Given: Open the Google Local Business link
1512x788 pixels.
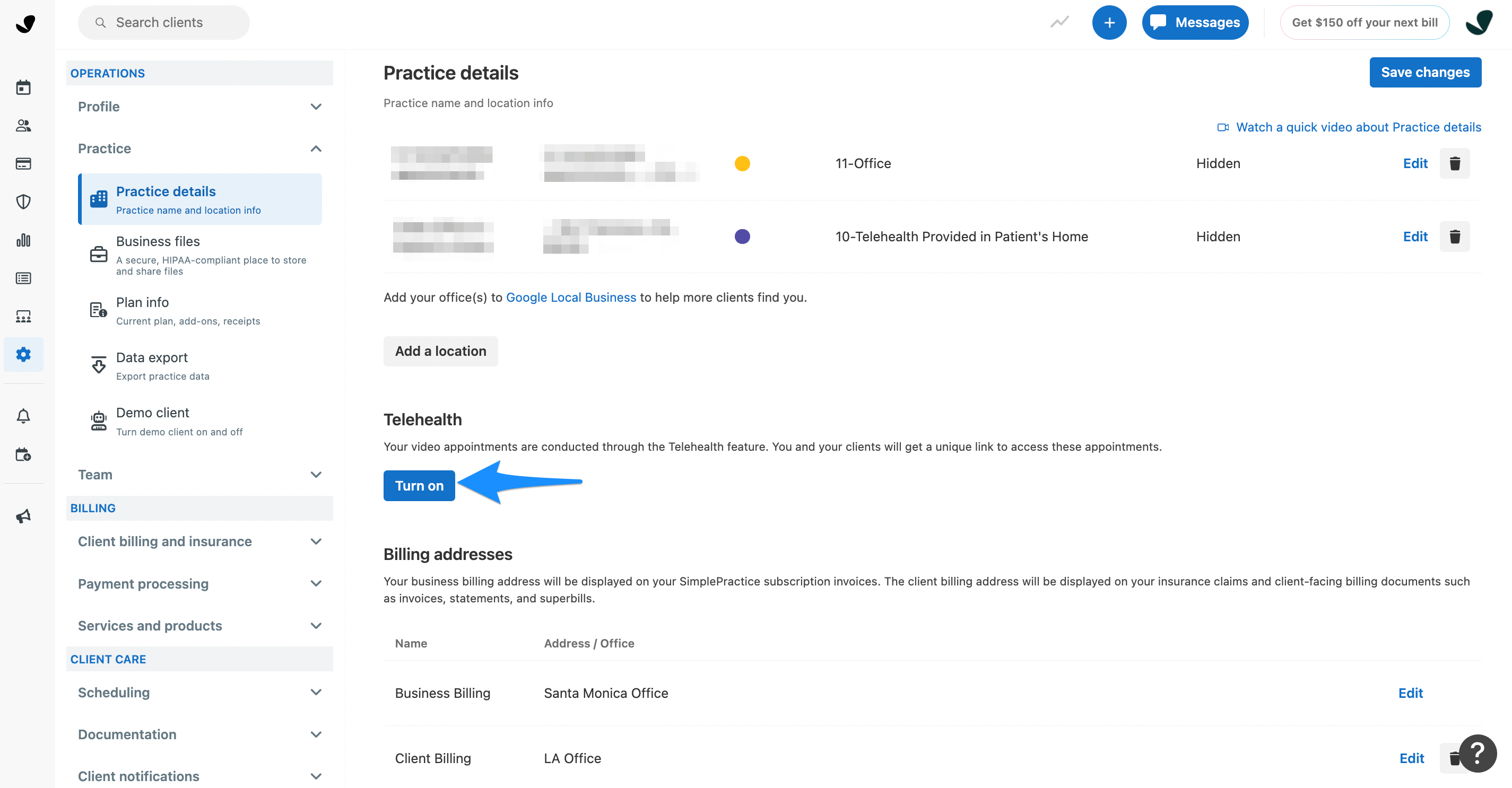Looking at the screenshot, I should (571, 297).
